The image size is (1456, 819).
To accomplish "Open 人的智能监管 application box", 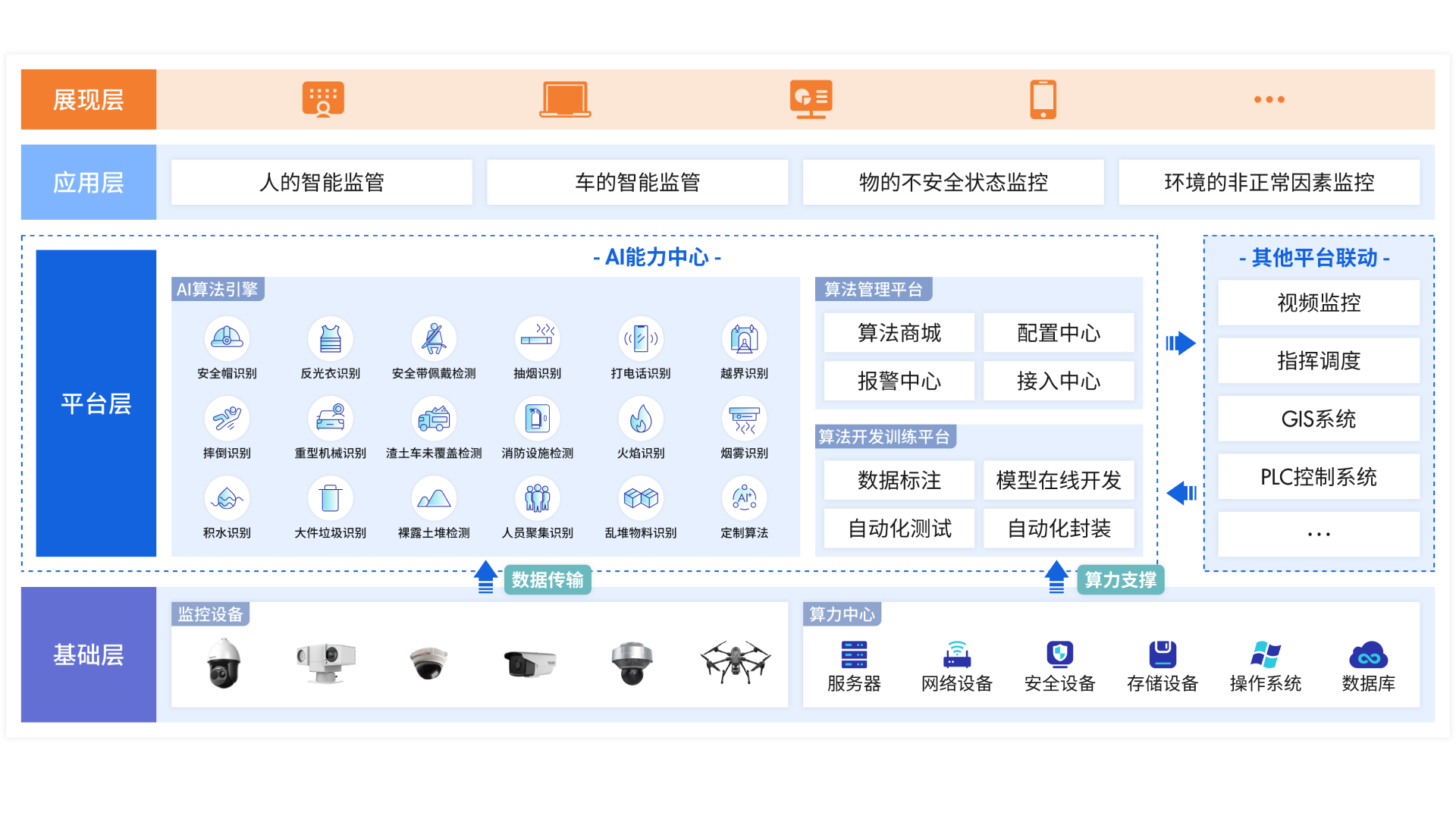I will coord(322,182).
